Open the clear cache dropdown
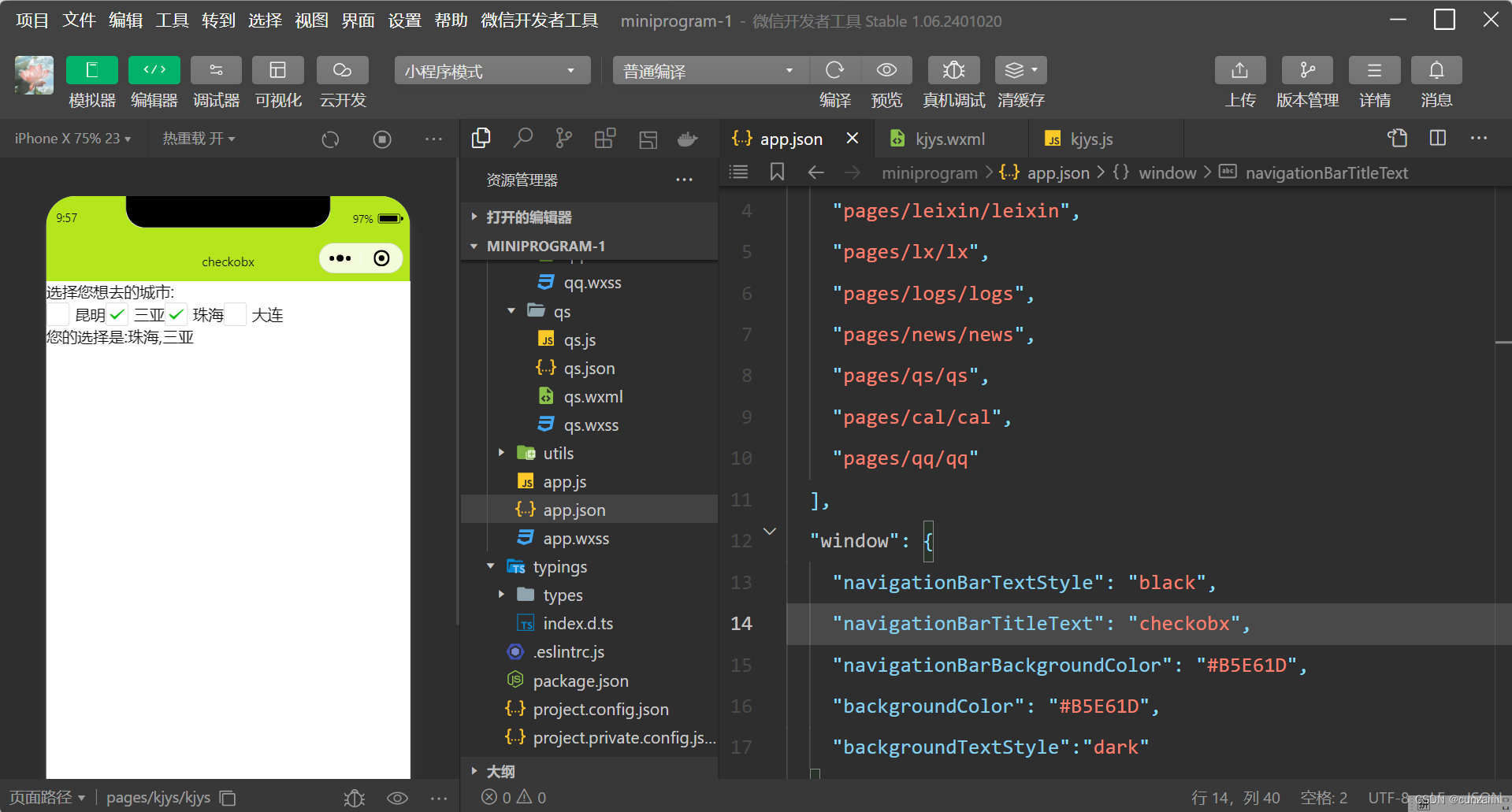This screenshot has width=1512, height=812. [1021, 70]
